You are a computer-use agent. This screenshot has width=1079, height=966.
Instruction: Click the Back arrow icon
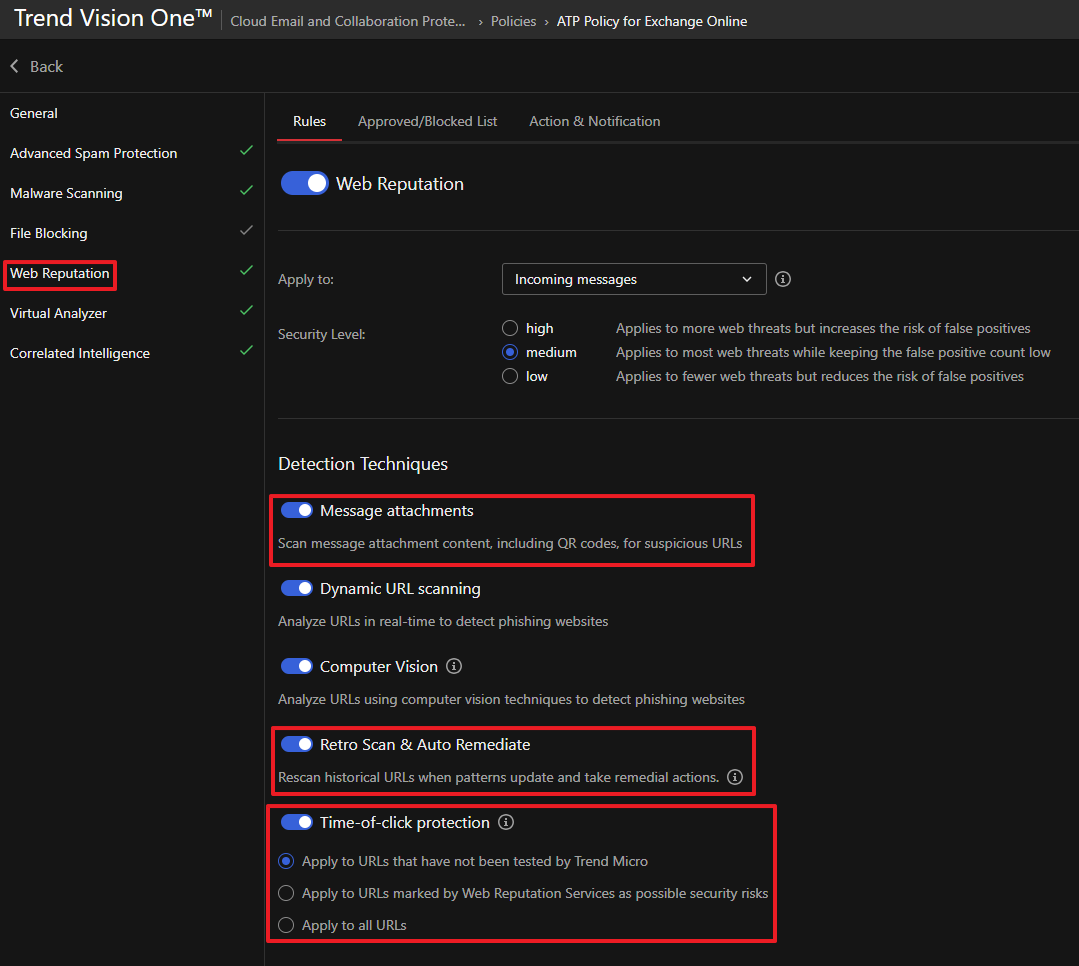click(15, 66)
